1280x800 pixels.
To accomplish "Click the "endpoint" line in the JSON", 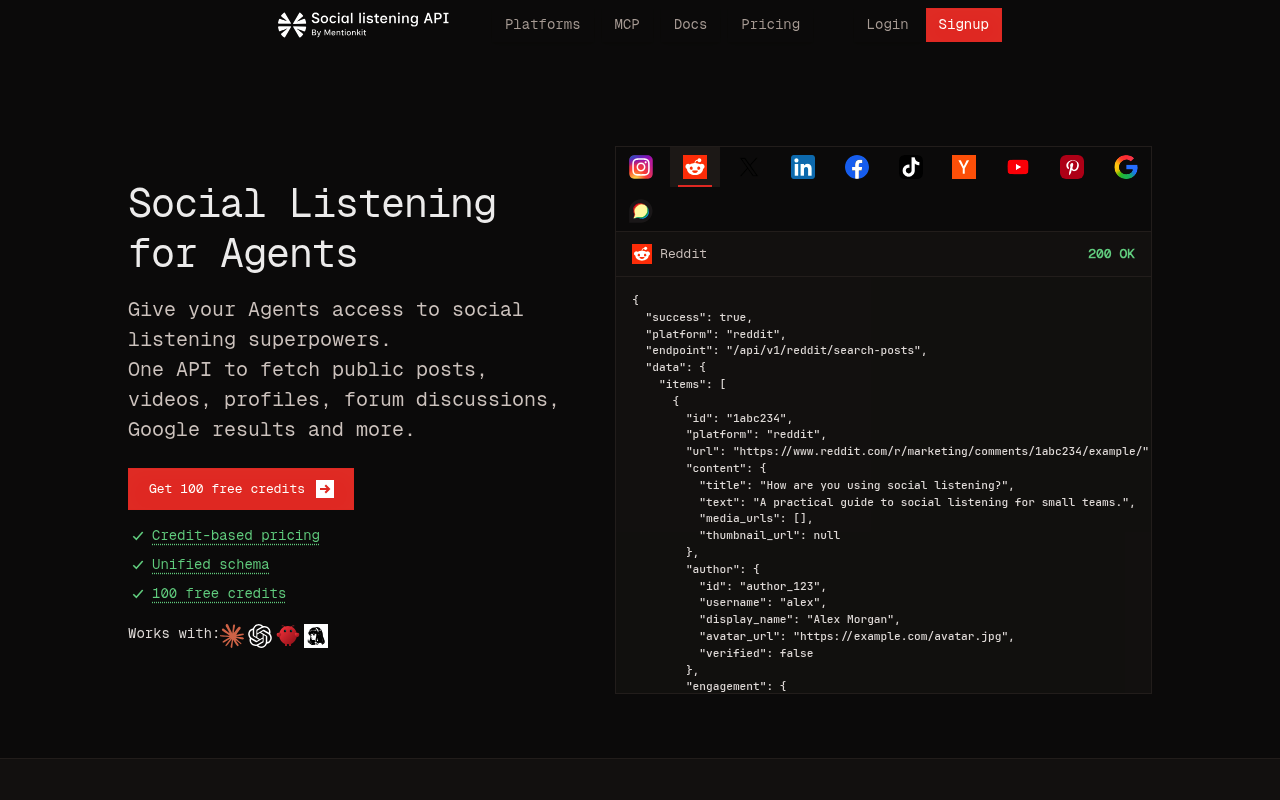I will click(787, 351).
